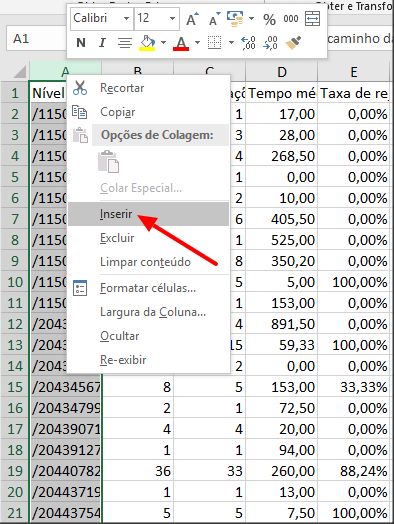Click the A1 name box
The image size is (394, 524).
[36, 38]
